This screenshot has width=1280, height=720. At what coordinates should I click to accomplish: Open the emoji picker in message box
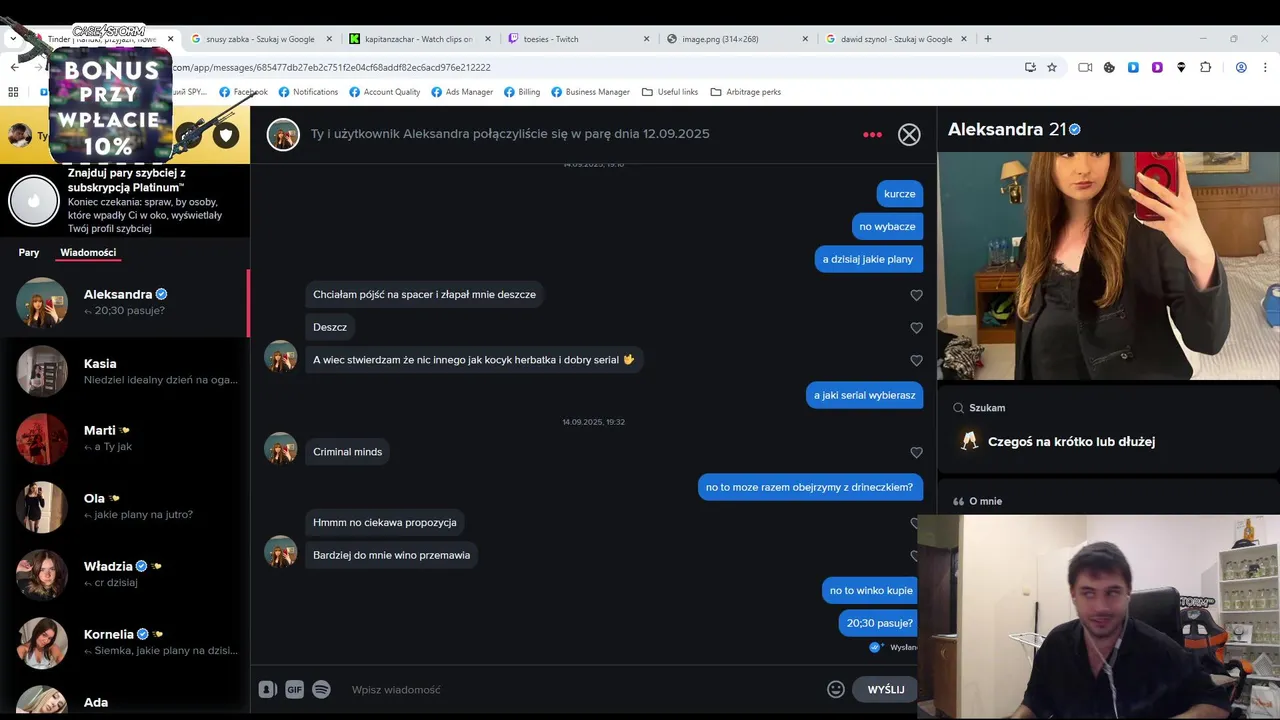click(836, 689)
